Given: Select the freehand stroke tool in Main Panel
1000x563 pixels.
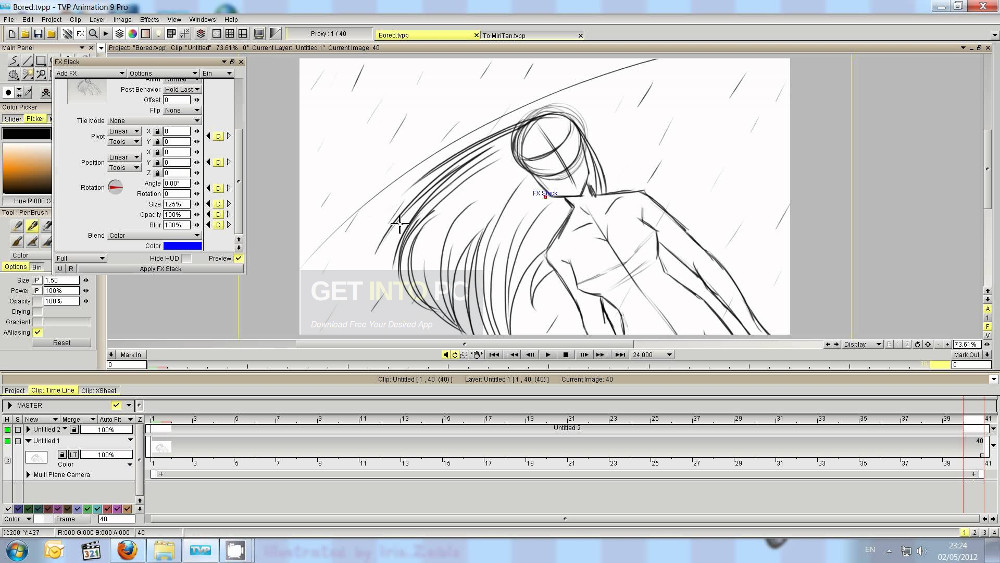Looking at the screenshot, I should click(13, 61).
